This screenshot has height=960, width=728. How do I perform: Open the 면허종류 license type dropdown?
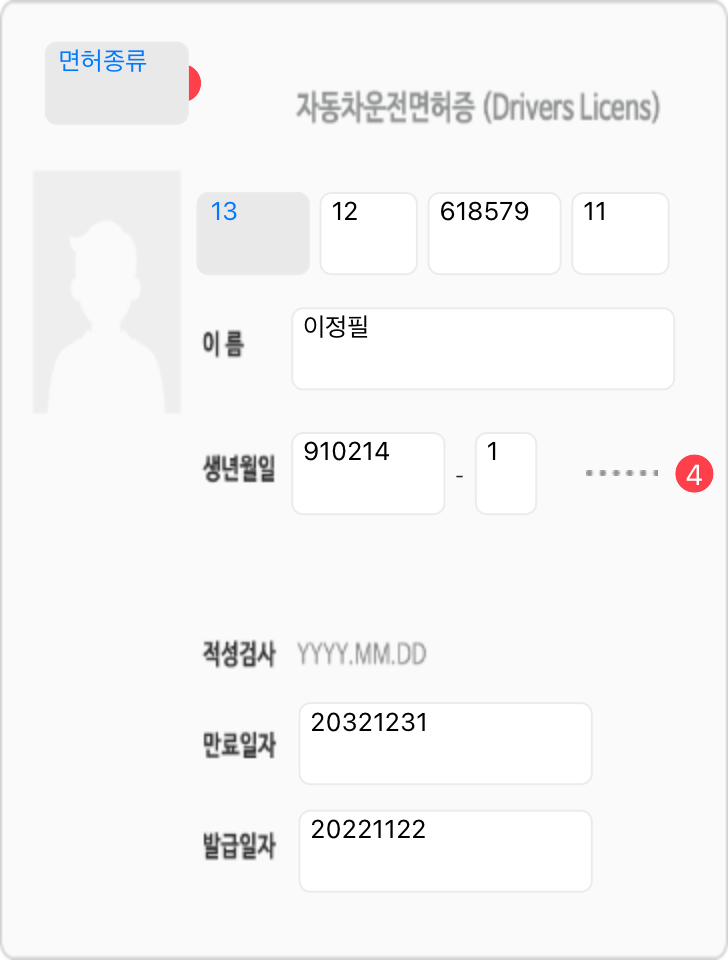click(x=116, y=83)
